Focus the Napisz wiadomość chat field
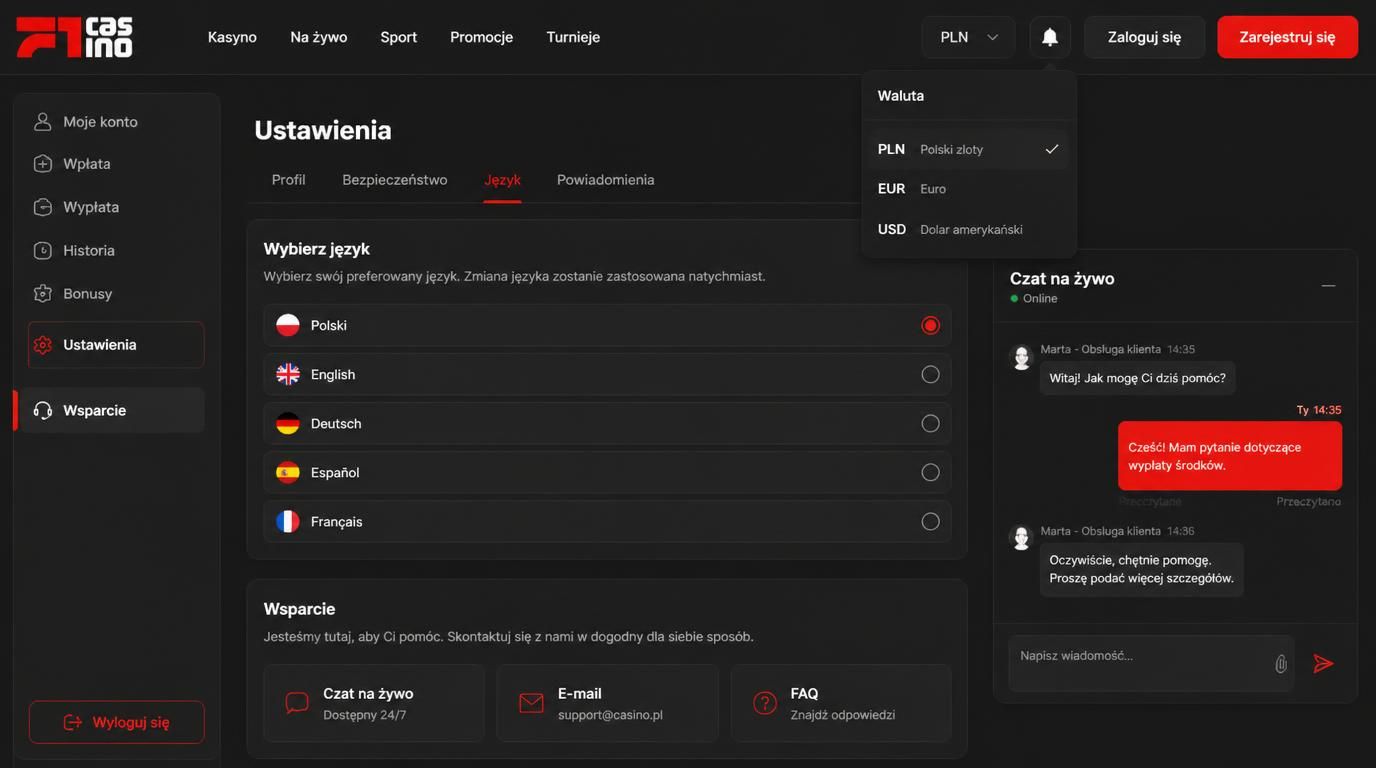This screenshot has width=1376, height=768. tap(1140, 662)
